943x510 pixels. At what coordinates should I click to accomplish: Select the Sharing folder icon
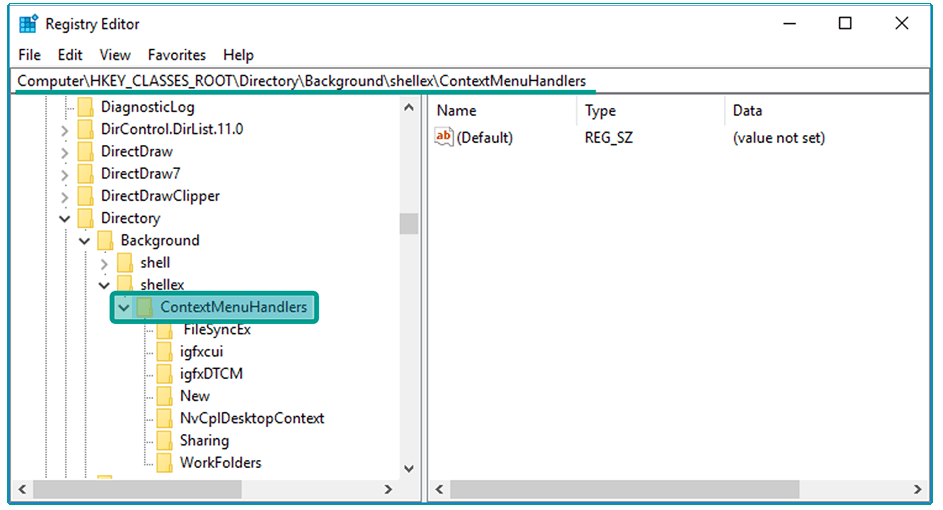point(164,441)
